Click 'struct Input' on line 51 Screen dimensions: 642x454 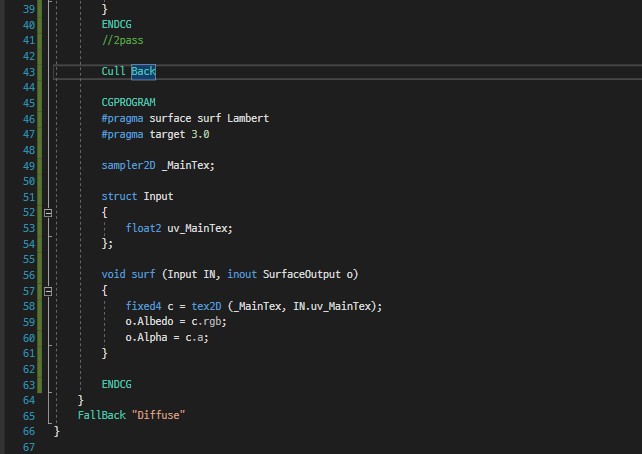pos(137,197)
